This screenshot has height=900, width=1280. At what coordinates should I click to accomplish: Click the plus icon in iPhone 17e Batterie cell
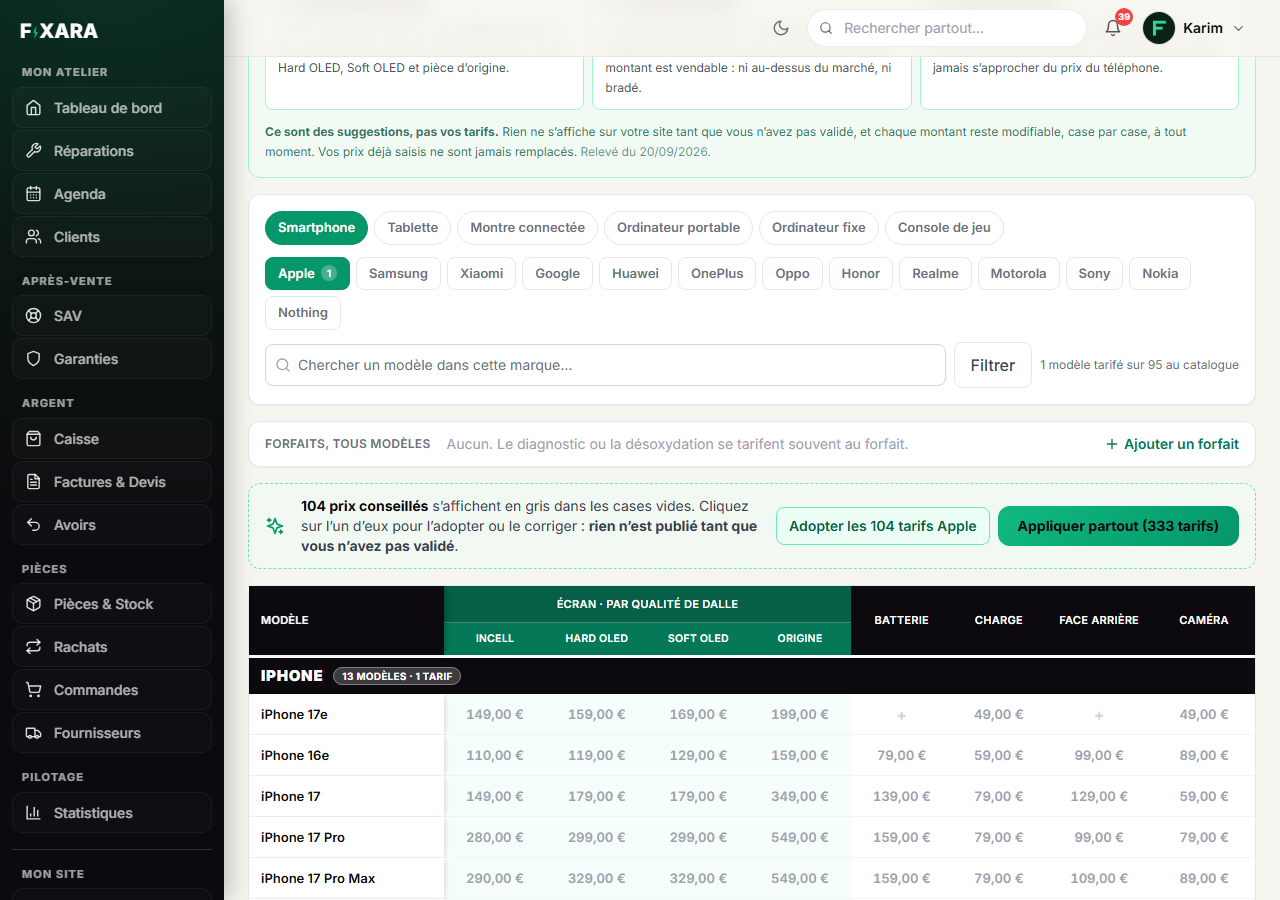[901, 715]
